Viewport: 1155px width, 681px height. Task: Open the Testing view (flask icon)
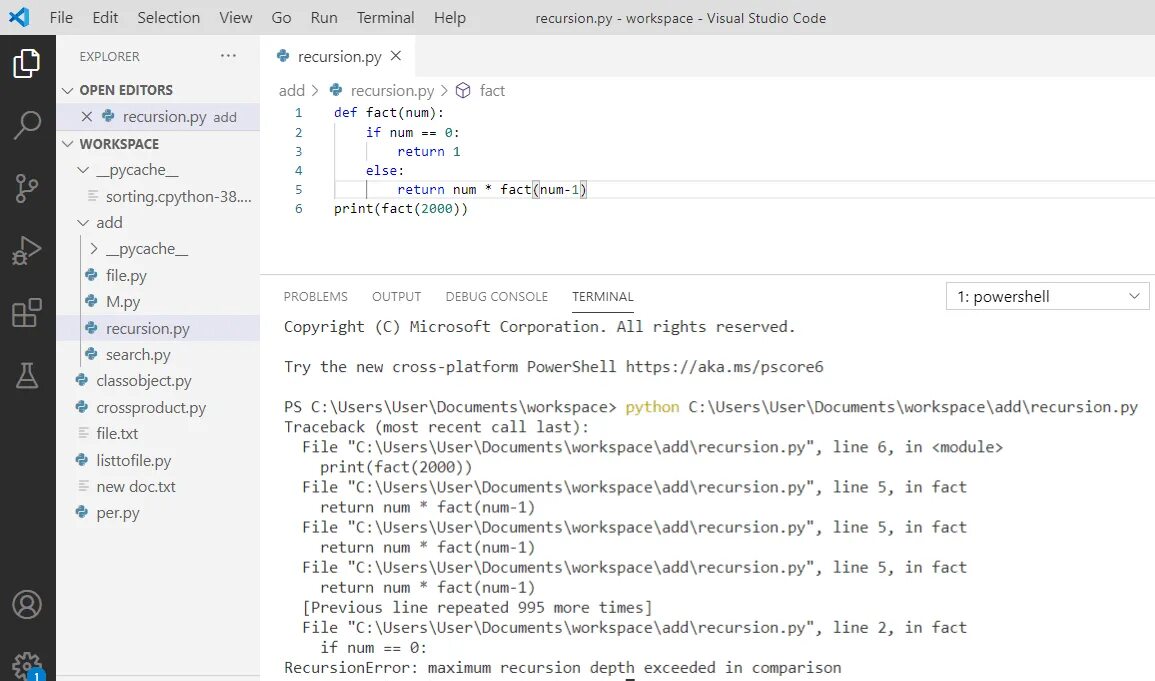pos(27,375)
